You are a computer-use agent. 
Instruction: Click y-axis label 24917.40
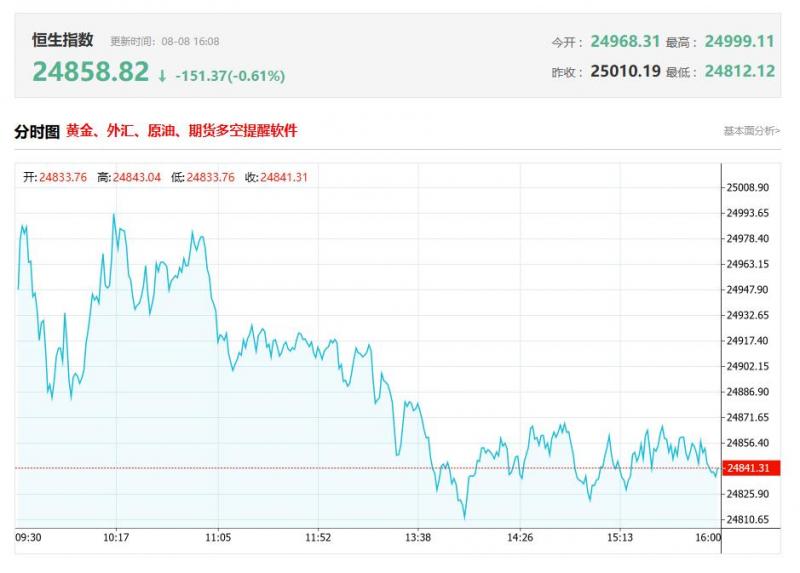pyautogui.click(x=747, y=341)
